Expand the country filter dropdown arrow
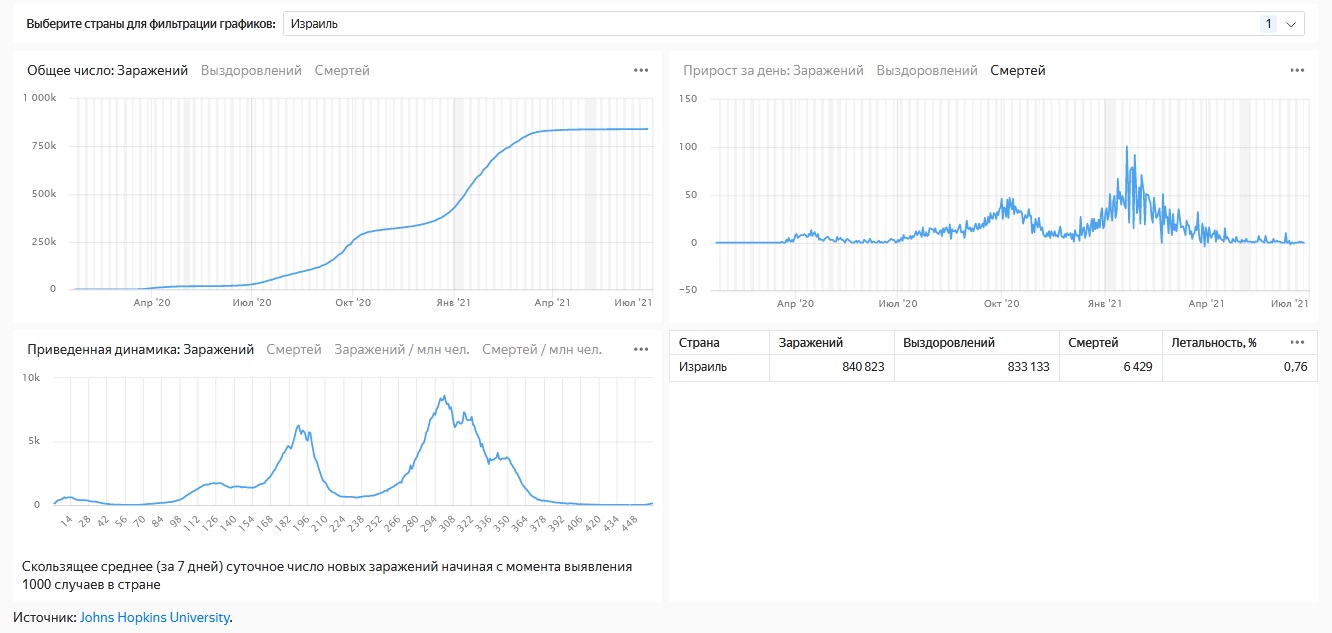 [x=1291, y=24]
